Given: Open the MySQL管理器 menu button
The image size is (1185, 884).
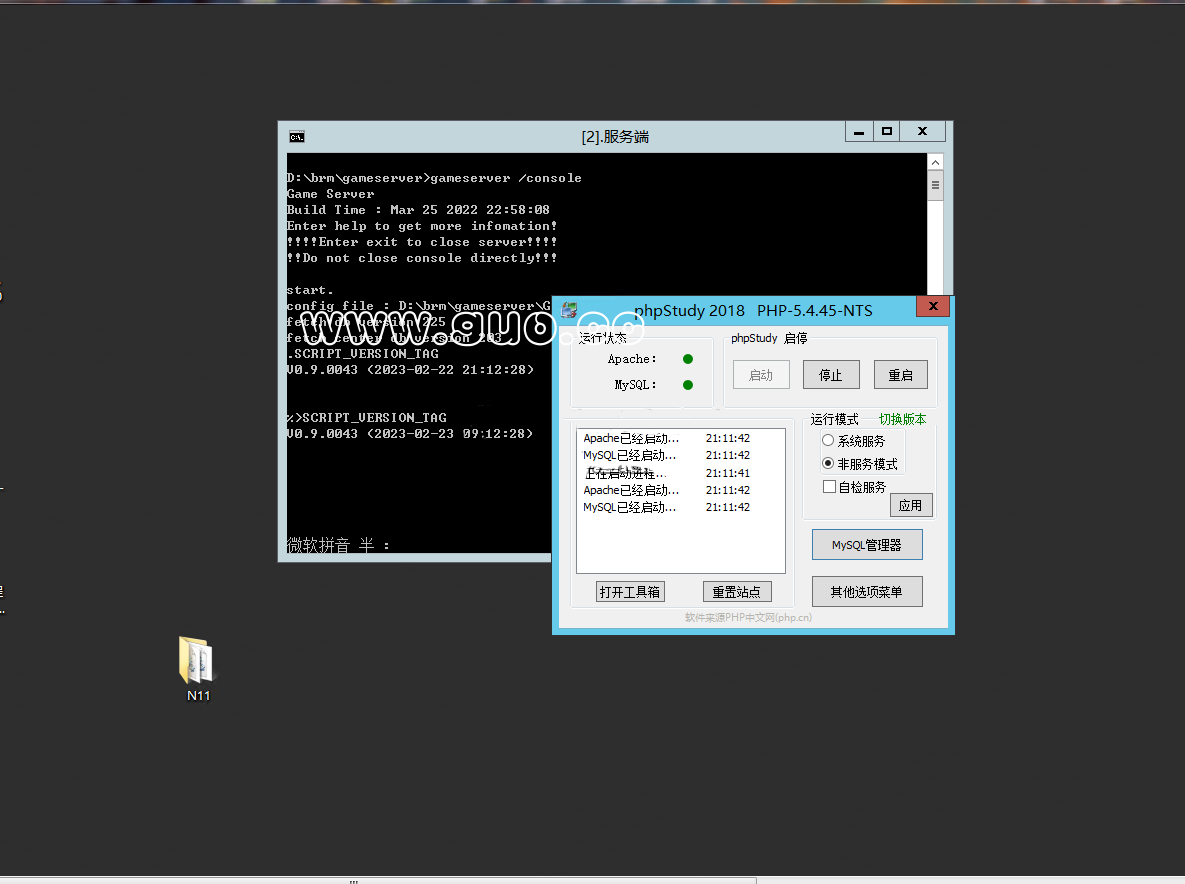Looking at the screenshot, I should [x=866, y=545].
